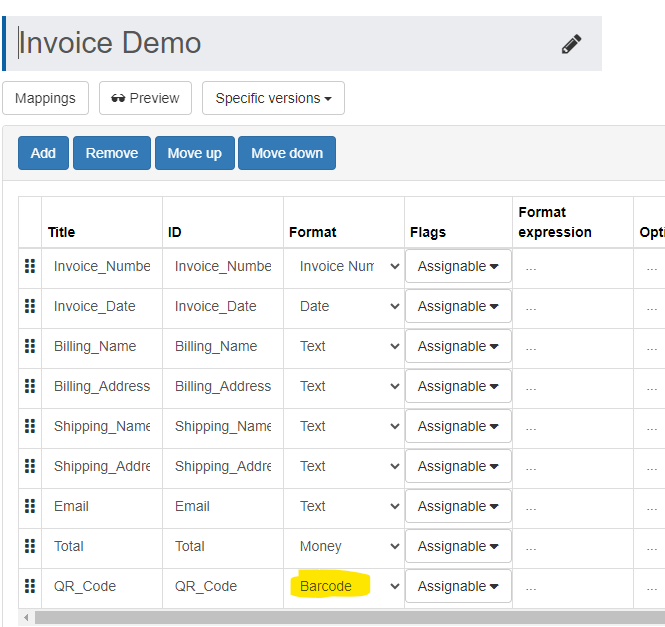This screenshot has height=627, width=665.
Task: Open the Mappings tab
Action: coord(45,98)
